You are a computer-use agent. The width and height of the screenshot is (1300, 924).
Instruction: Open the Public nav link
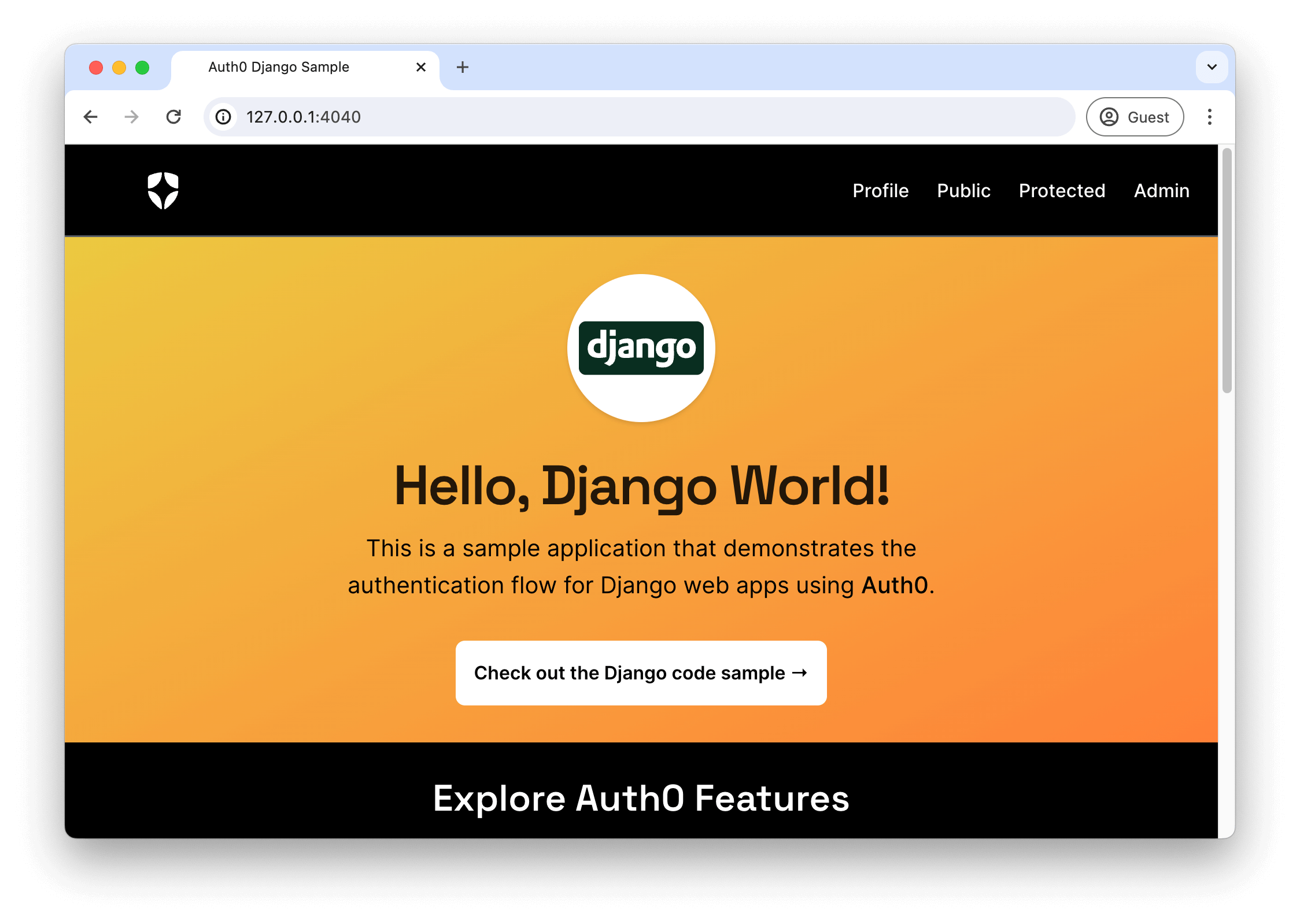point(963,191)
